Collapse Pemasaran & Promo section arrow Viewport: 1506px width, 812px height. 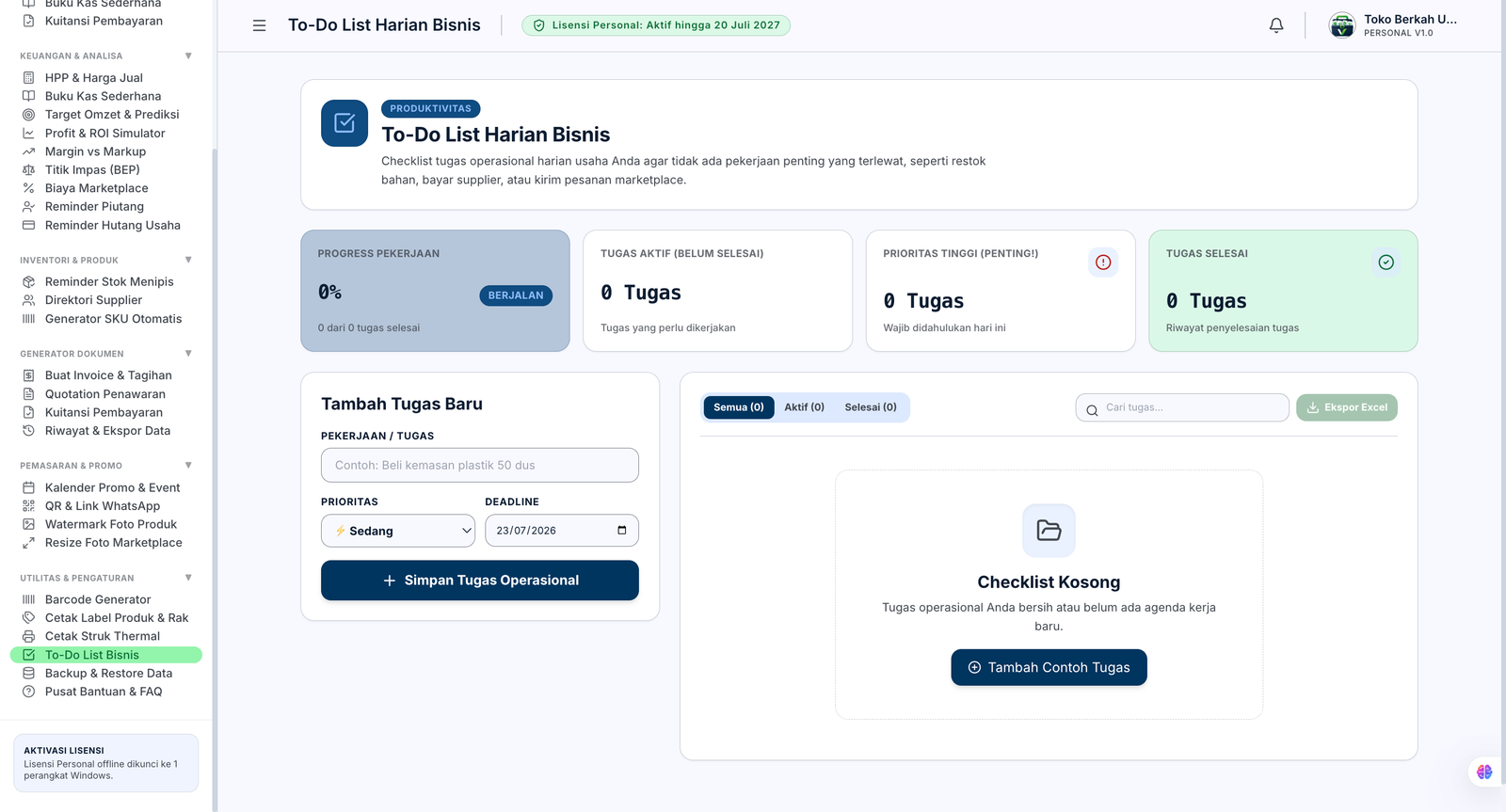188,465
